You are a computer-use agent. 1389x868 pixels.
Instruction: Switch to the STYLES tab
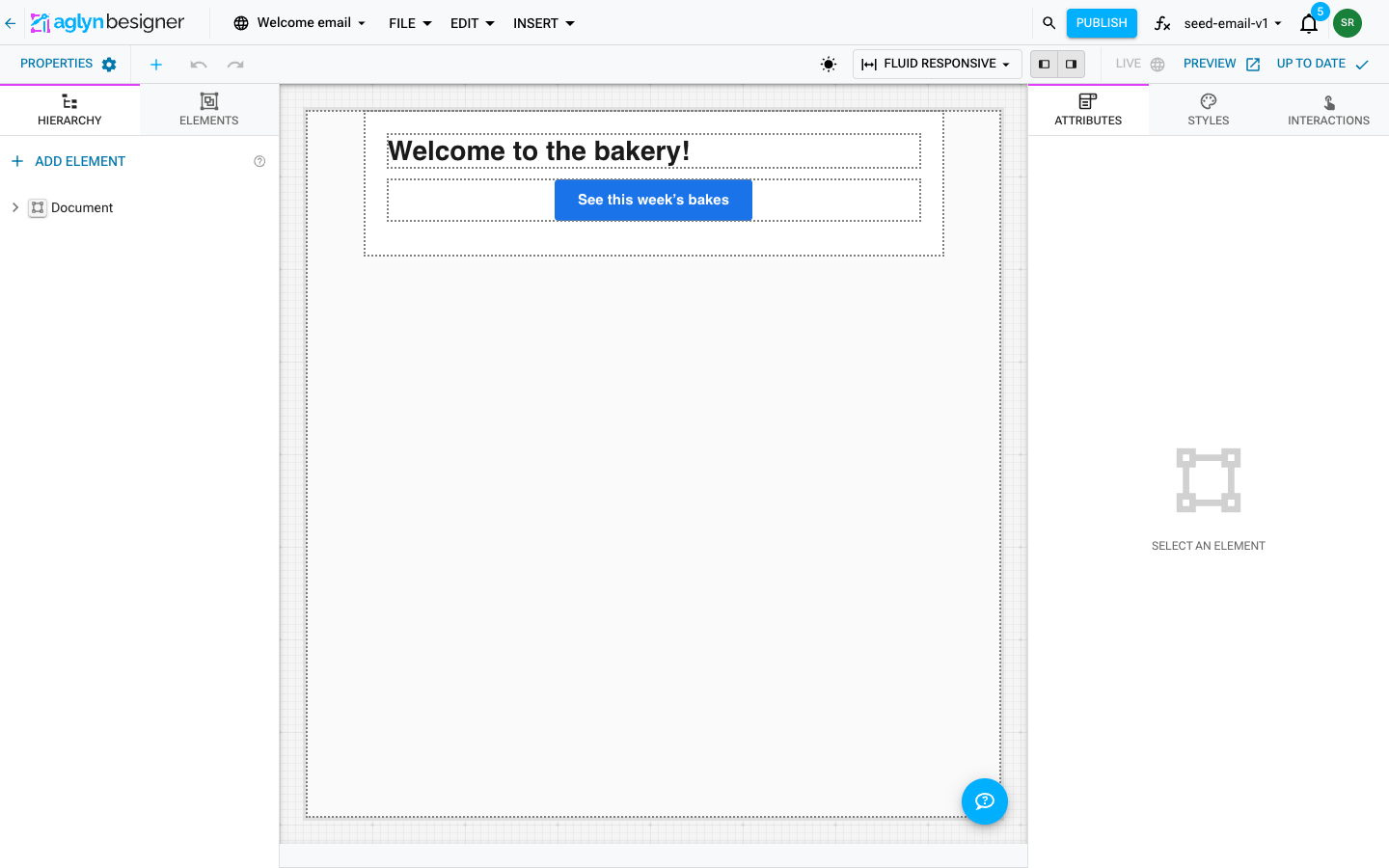[1209, 110]
